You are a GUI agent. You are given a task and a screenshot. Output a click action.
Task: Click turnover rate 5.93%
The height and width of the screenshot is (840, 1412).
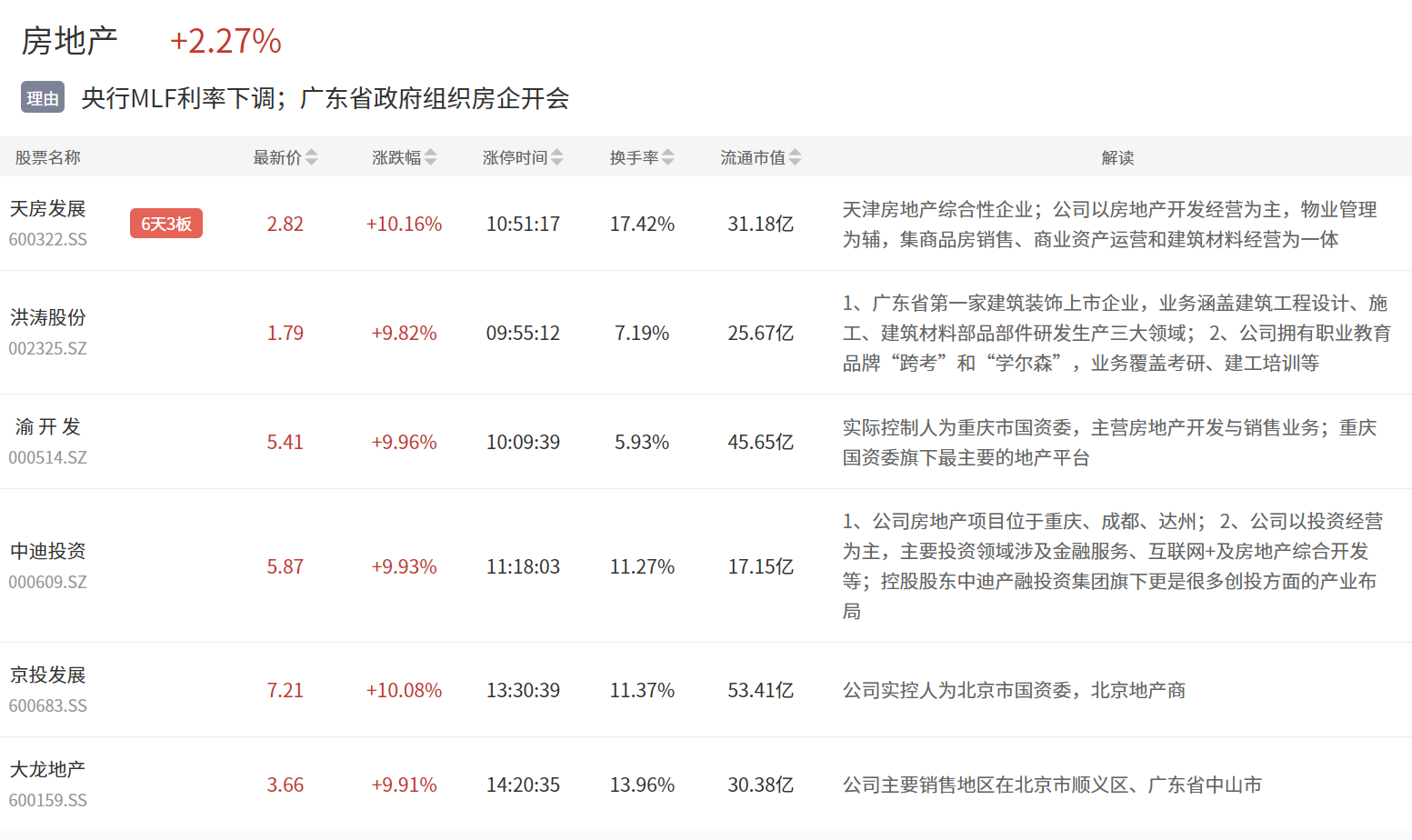tap(642, 442)
